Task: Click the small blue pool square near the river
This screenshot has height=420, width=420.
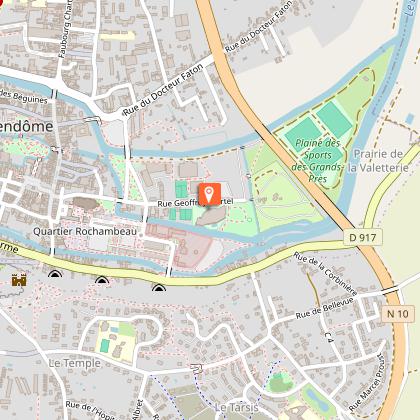Action: click(410, 118)
